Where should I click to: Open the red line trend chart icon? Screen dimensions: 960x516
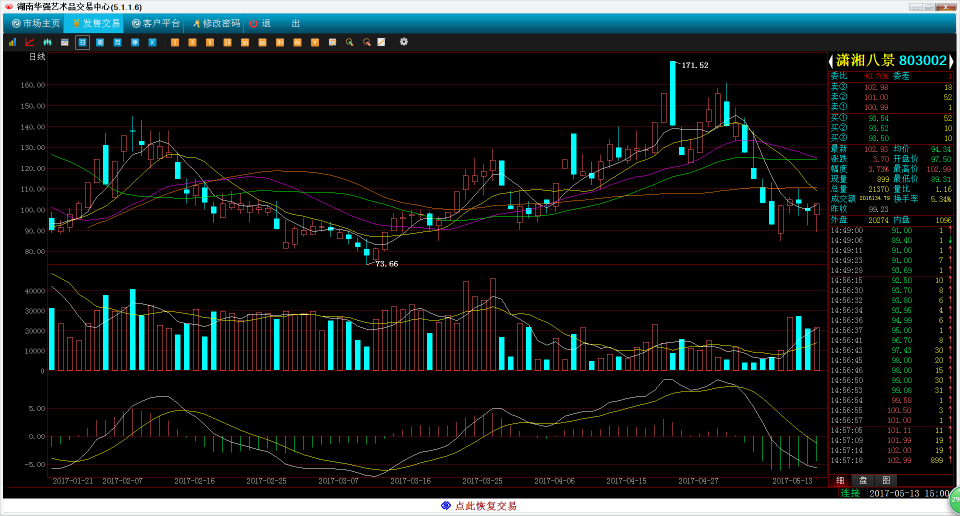coord(29,42)
